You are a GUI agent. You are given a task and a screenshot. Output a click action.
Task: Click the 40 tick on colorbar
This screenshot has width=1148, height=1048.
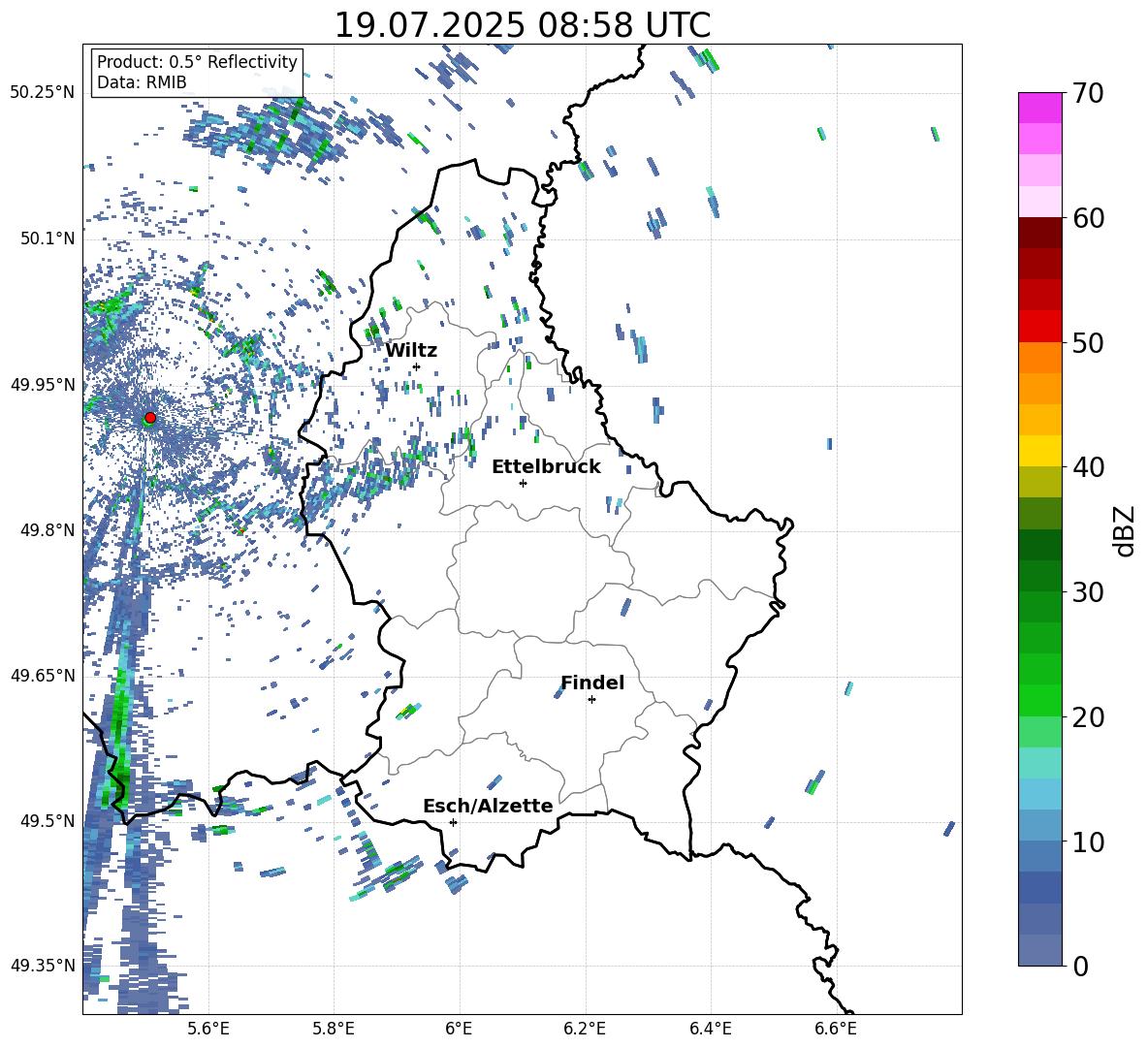tap(1088, 467)
